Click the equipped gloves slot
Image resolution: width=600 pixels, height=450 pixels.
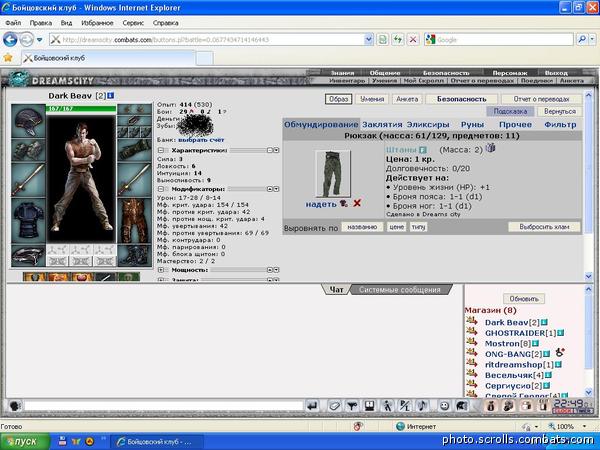[28, 150]
